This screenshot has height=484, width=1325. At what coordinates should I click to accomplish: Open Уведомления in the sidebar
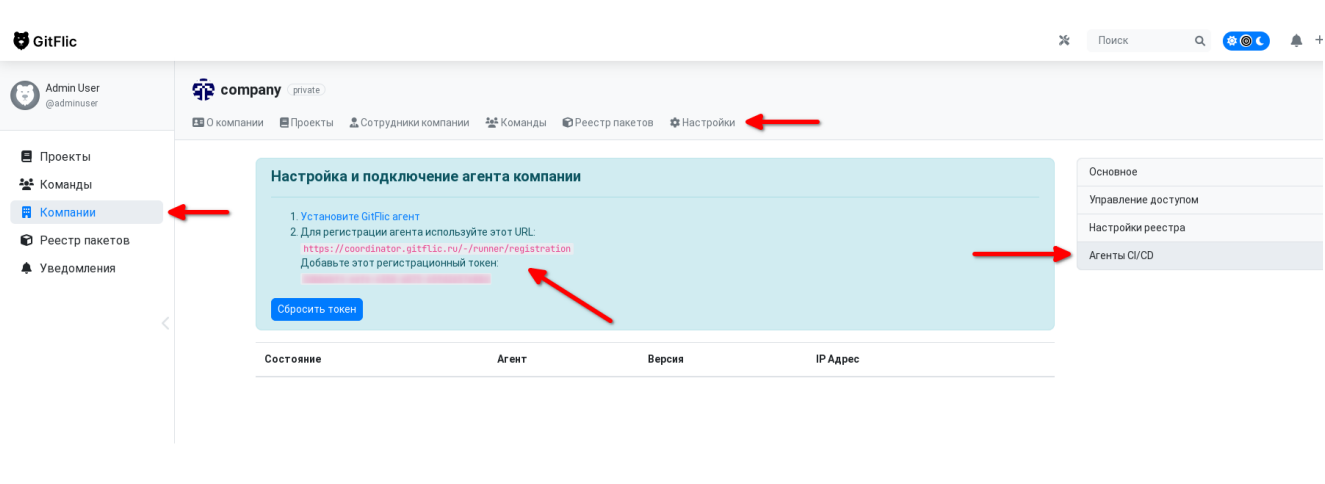[86, 268]
